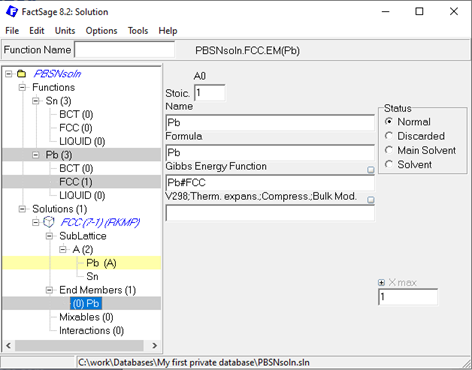Screen dimensions: 472x370
Task: Select FCC (1) under Pb
Action: pos(76,182)
